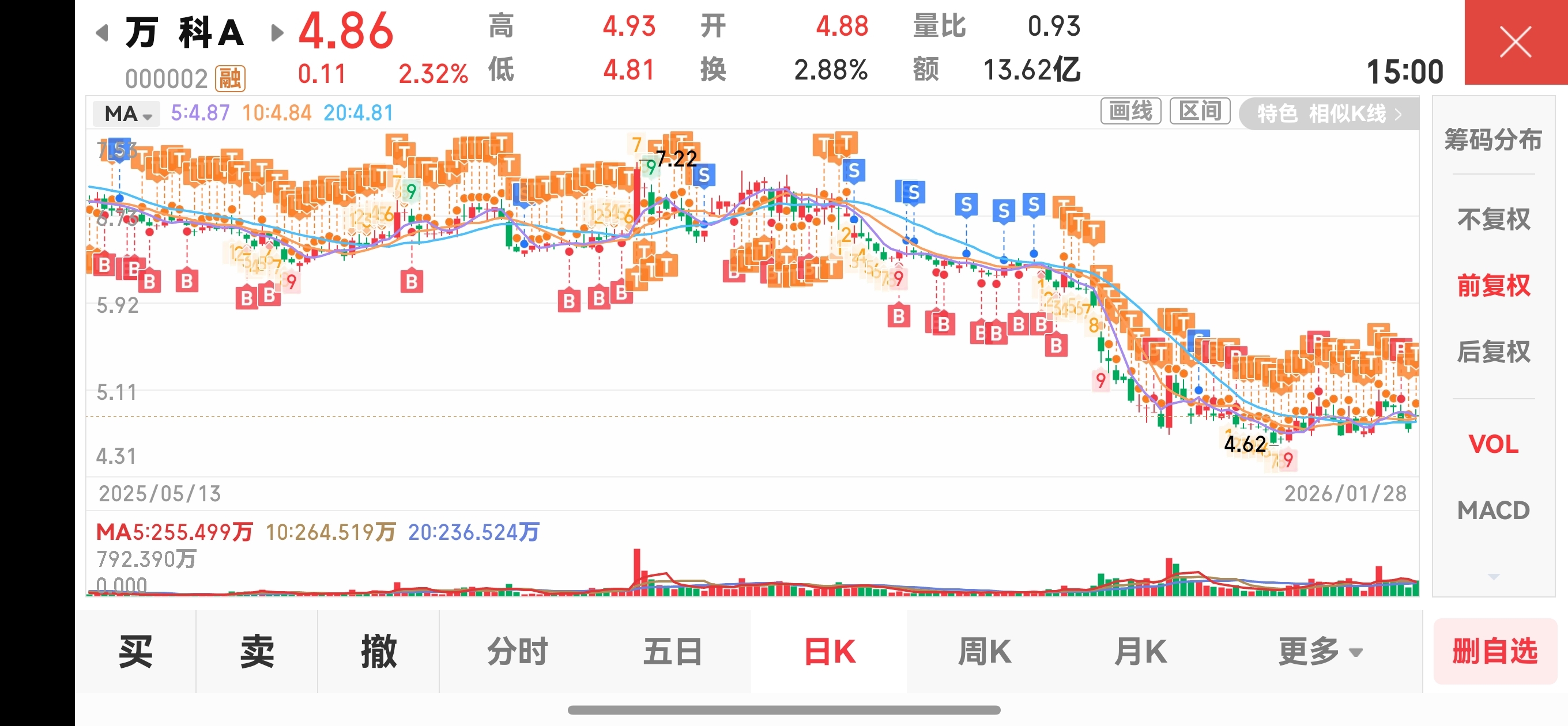The height and width of the screenshot is (726, 1568).
Task: Switch to the 分时 intraday tab
Action: pos(518,652)
